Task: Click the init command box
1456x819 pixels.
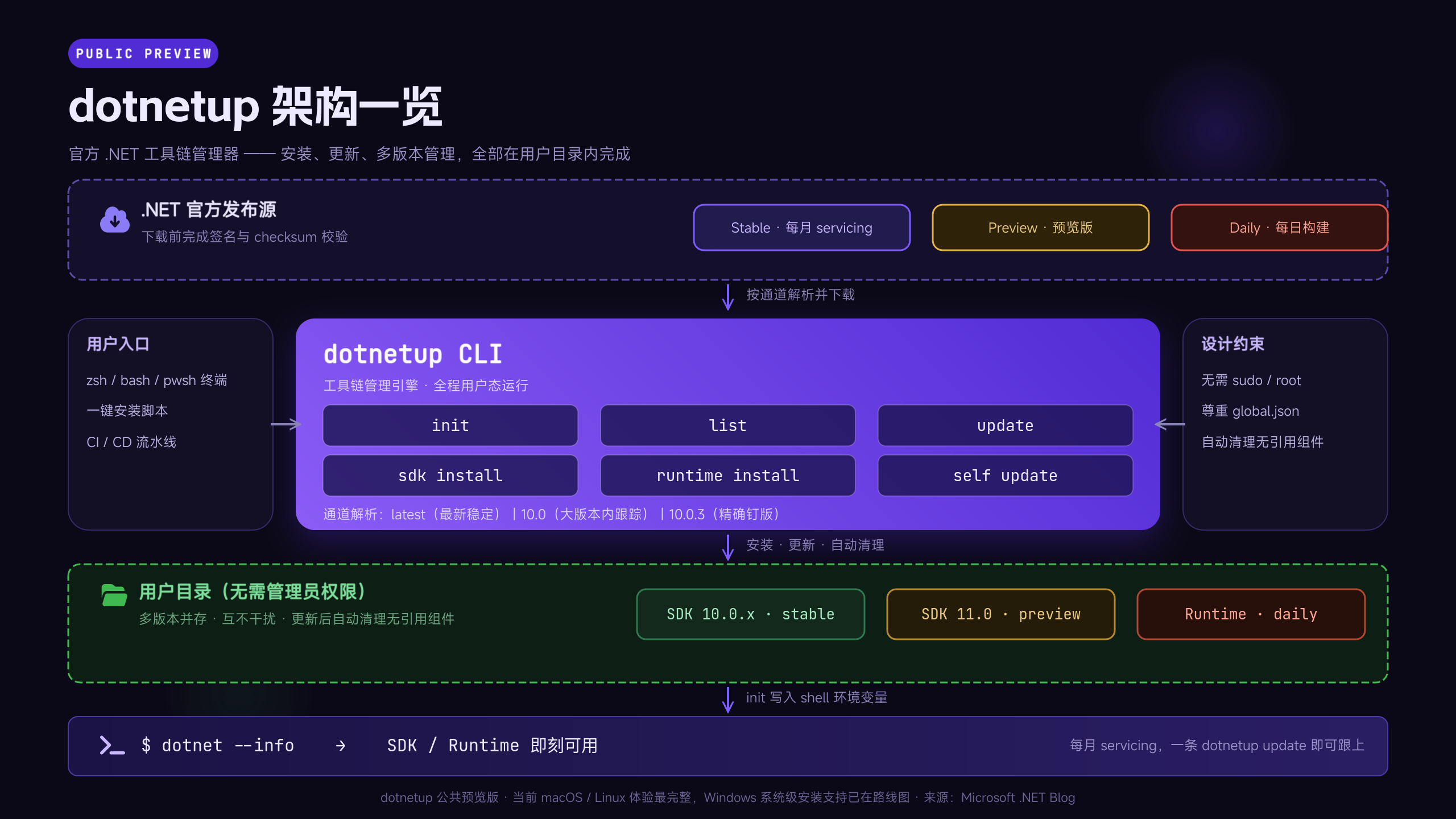Action: coord(450,425)
